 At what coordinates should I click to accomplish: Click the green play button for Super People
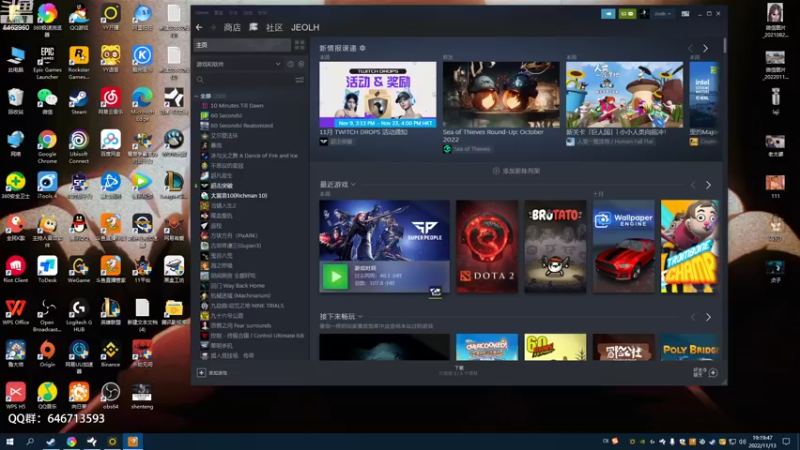pyautogui.click(x=335, y=277)
